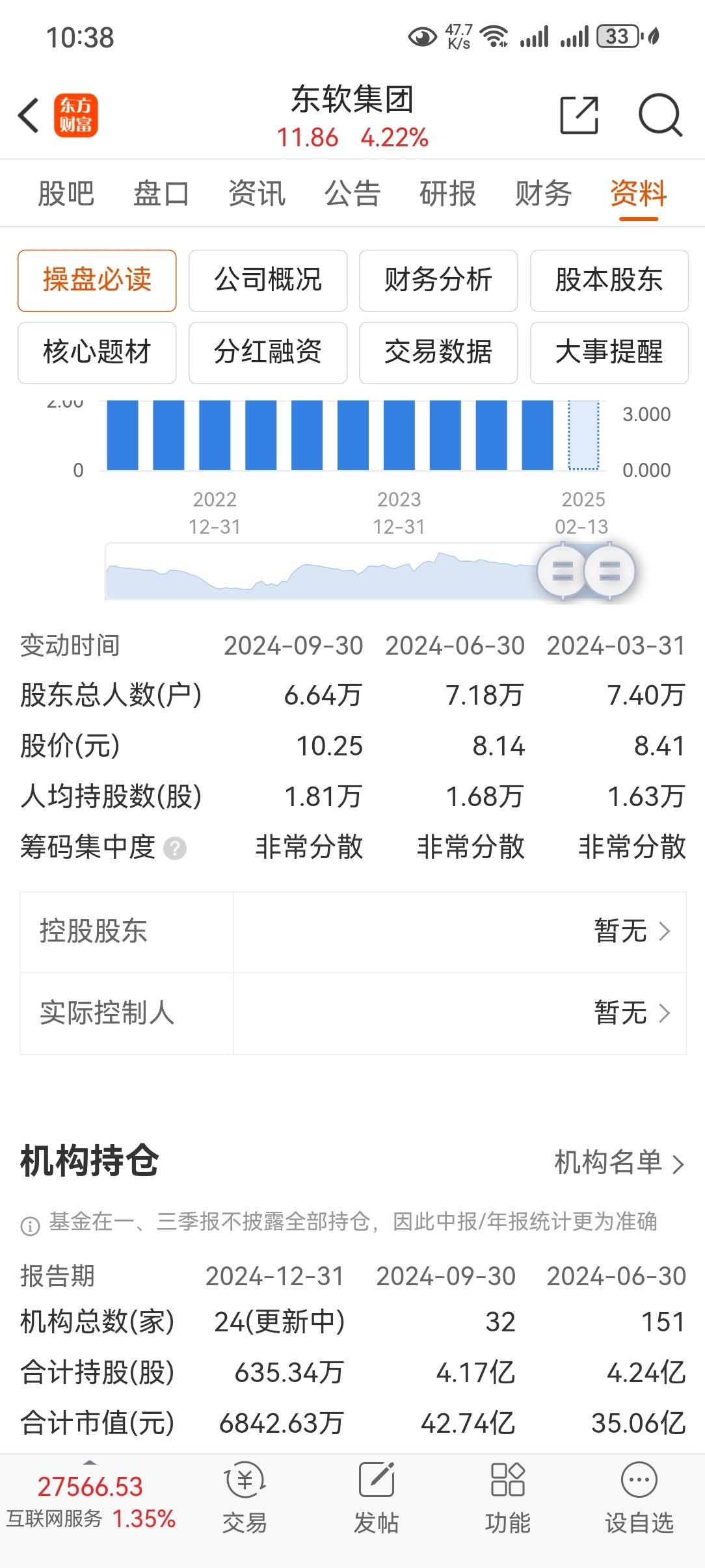705x1568 pixels.
Task: Tap the 6.64万 shareholder count value
Action: pyautogui.click(x=323, y=696)
